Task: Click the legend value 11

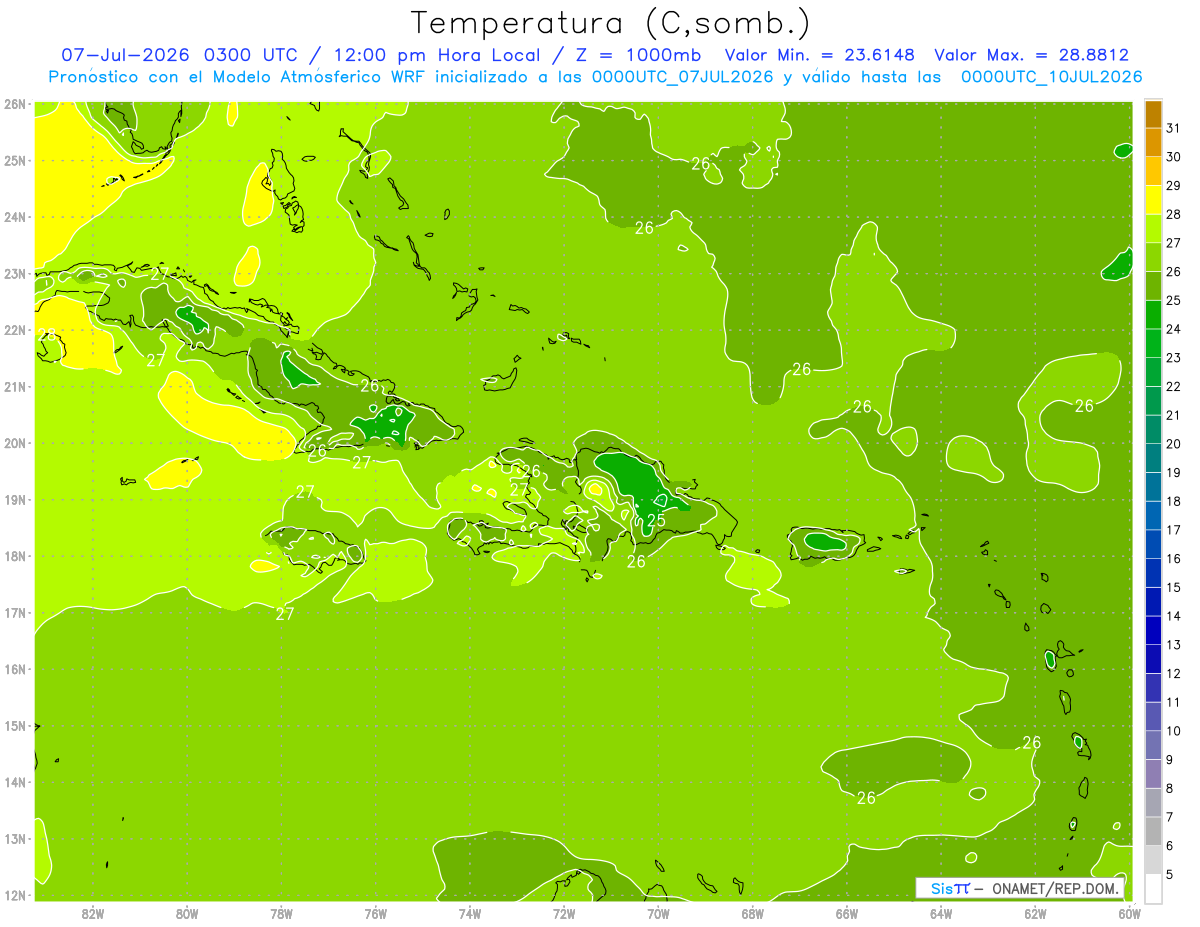Action: [x=1174, y=702]
